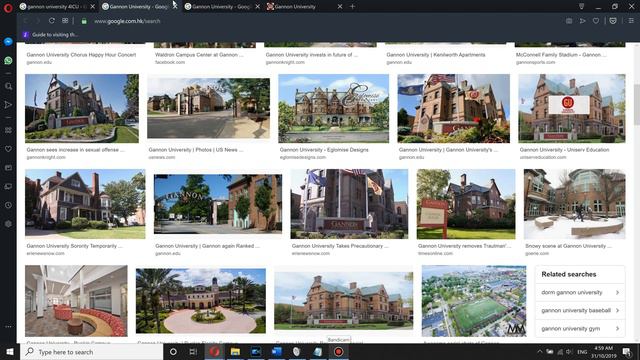Open sidebar three-dots more options
The image size is (640, 360).
click(x=8, y=327)
